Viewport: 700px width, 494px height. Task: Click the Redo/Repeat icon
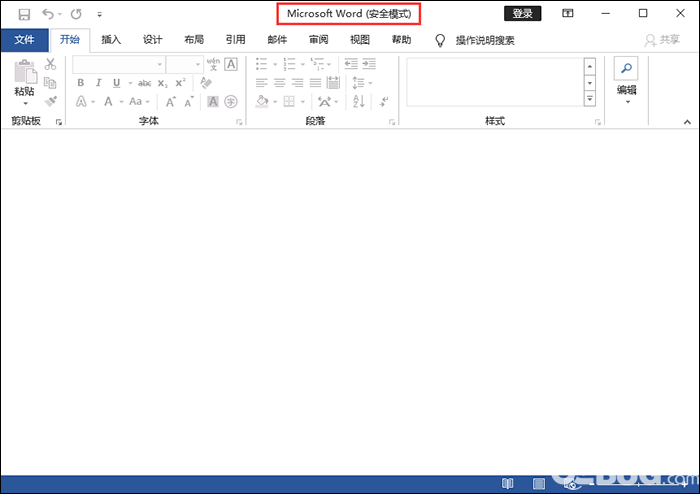76,14
